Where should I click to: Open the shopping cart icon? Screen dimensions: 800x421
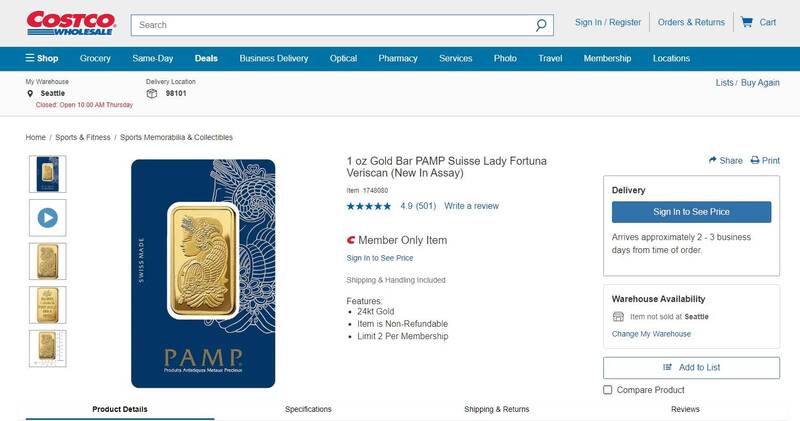(x=746, y=22)
